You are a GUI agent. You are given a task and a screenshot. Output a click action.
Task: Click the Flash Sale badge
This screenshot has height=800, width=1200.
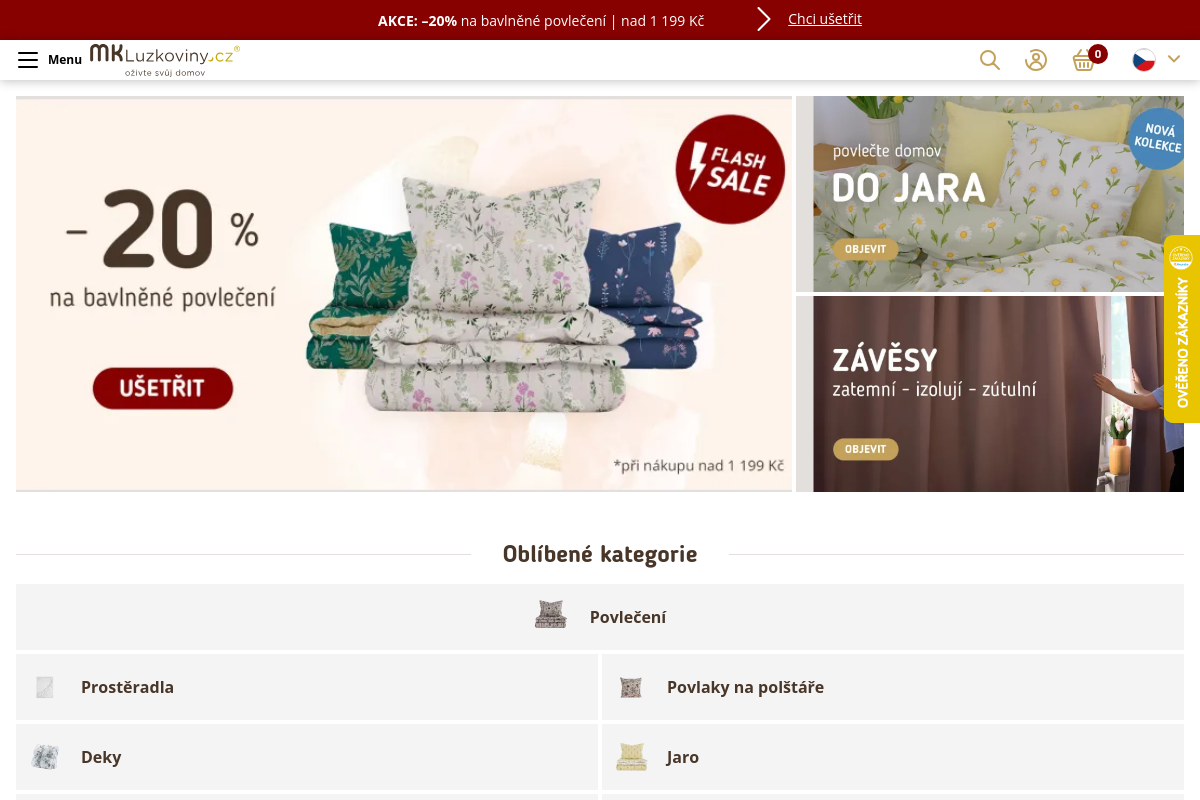(730, 169)
